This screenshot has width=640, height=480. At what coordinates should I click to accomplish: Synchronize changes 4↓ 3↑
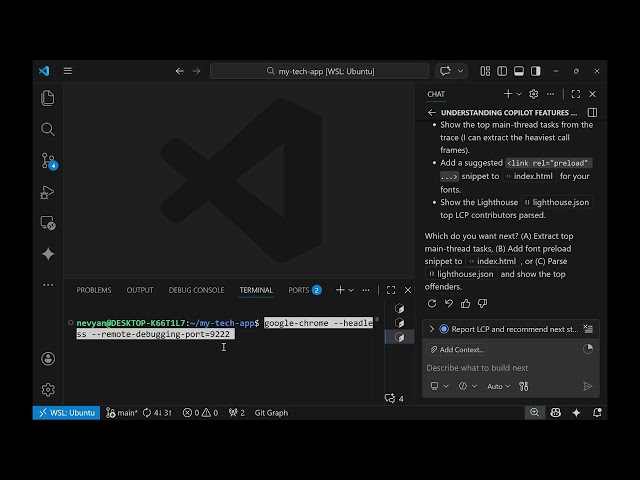point(157,413)
